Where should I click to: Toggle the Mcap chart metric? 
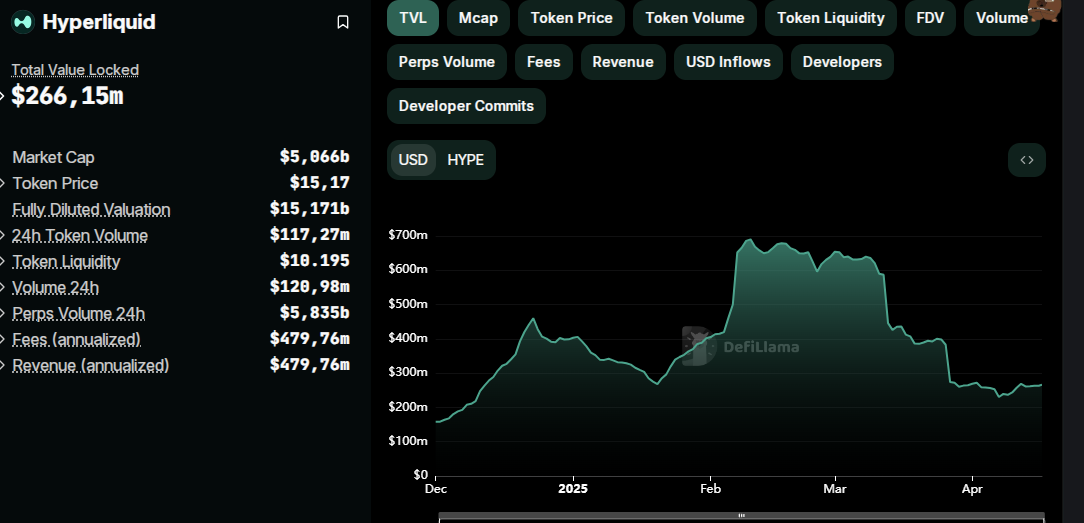[x=478, y=18]
